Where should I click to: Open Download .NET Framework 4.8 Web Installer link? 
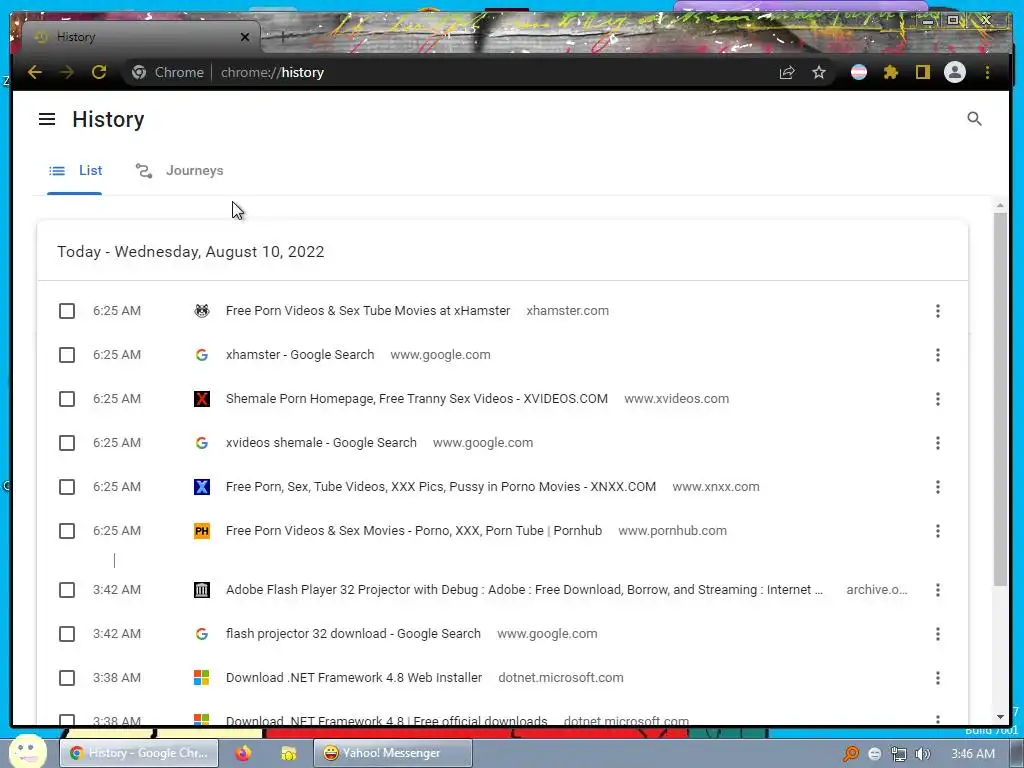(x=354, y=678)
